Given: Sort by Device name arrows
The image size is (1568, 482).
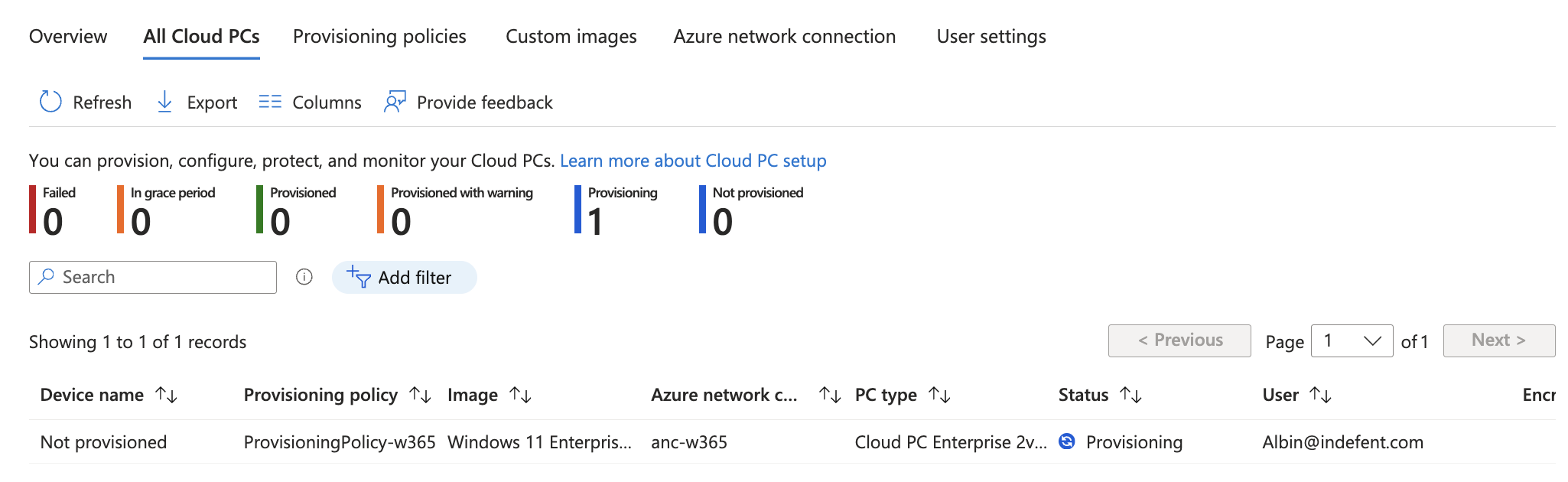Looking at the screenshot, I should [166, 395].
